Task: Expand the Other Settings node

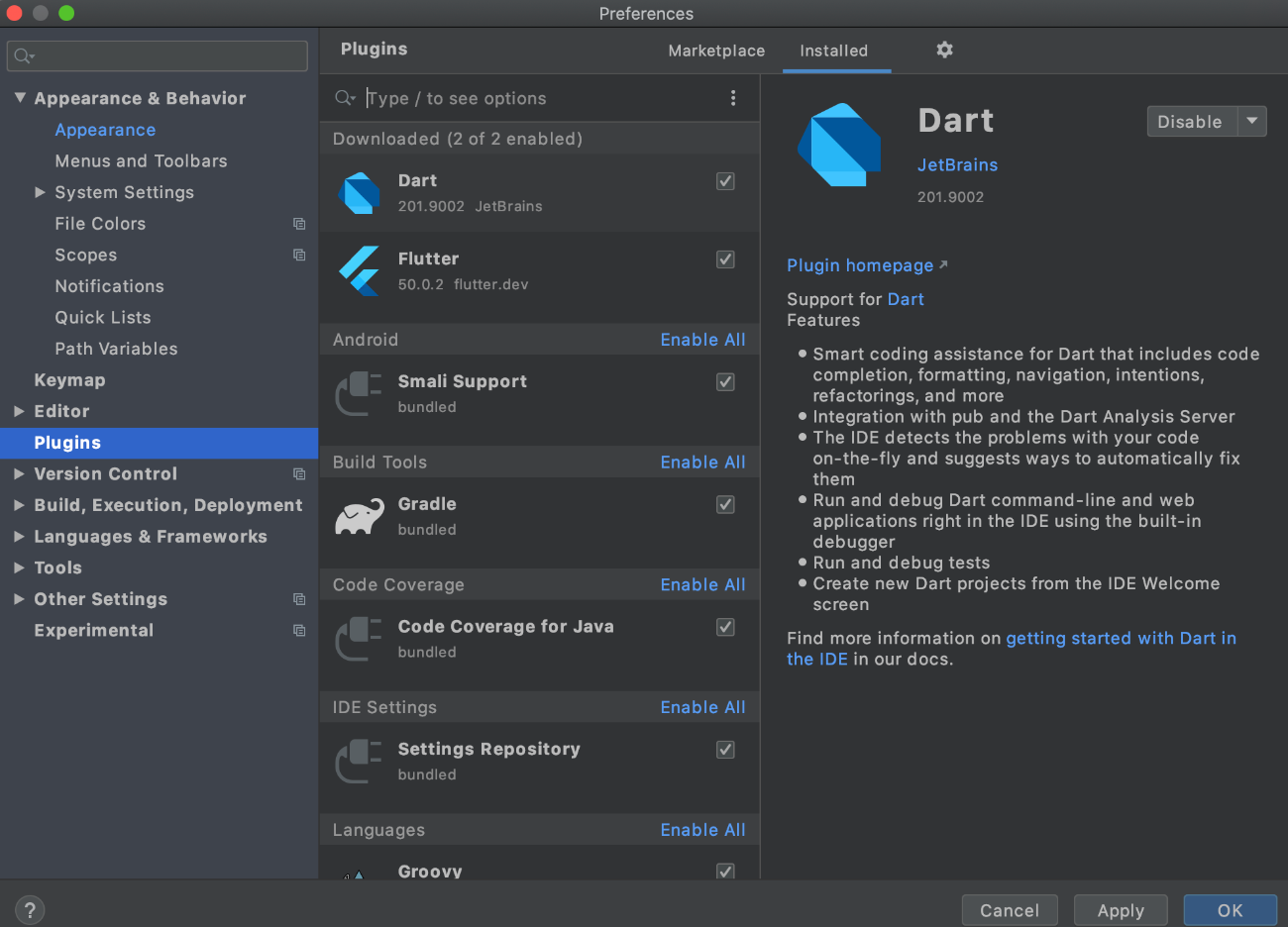Action: (x=19, y=599)
